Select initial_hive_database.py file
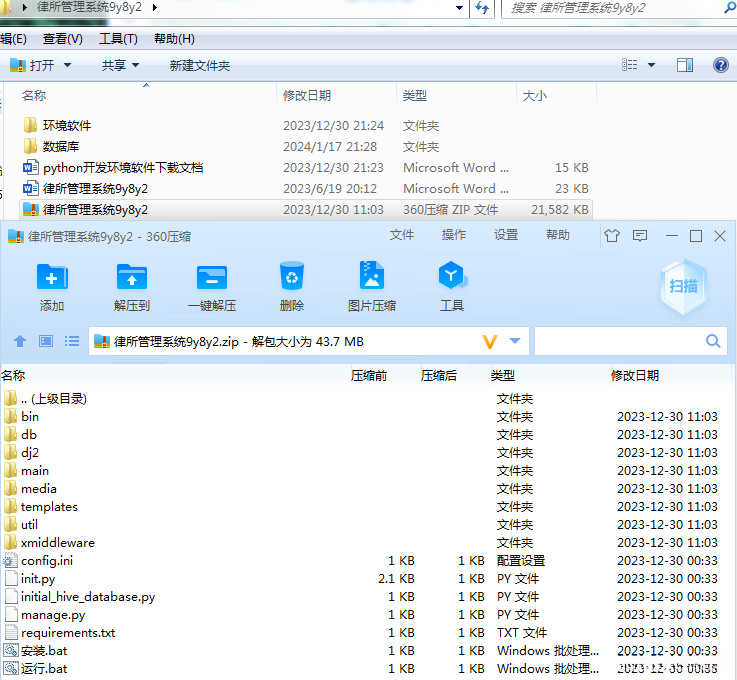The image size is (737, 680). (79, 596)
